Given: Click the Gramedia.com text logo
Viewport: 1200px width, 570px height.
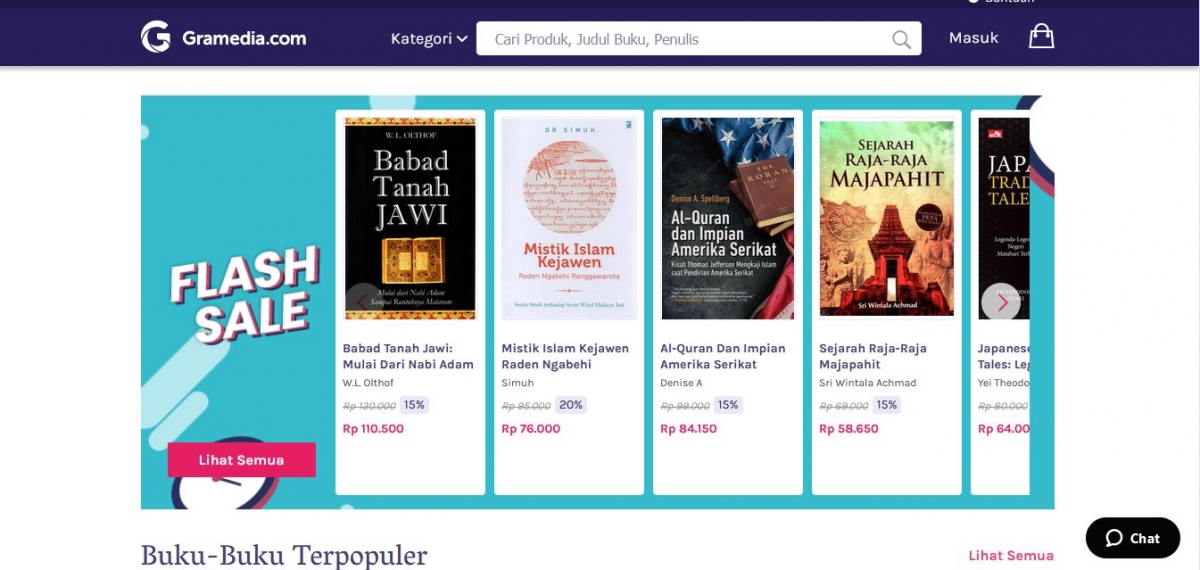Looking at the screenshot, I should point(244,39).
